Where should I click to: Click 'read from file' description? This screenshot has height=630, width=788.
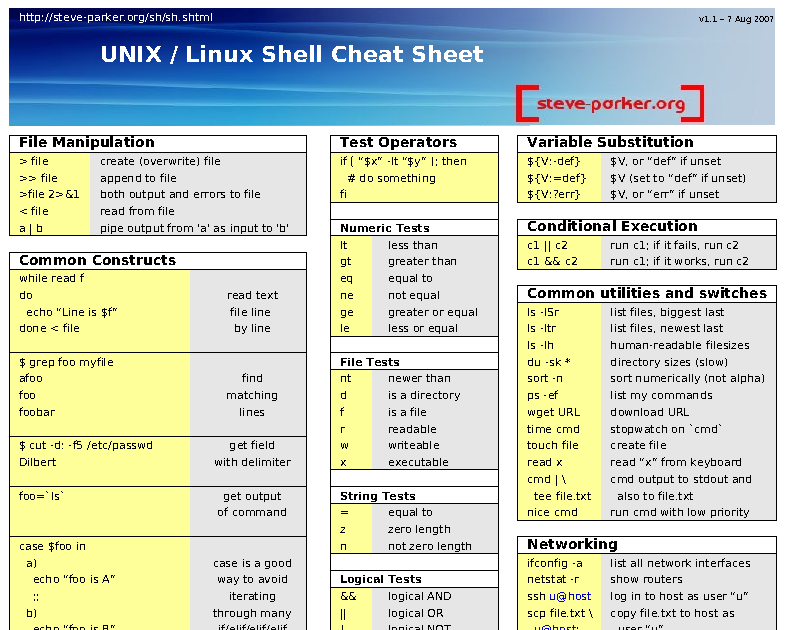[x=137, y=211]
